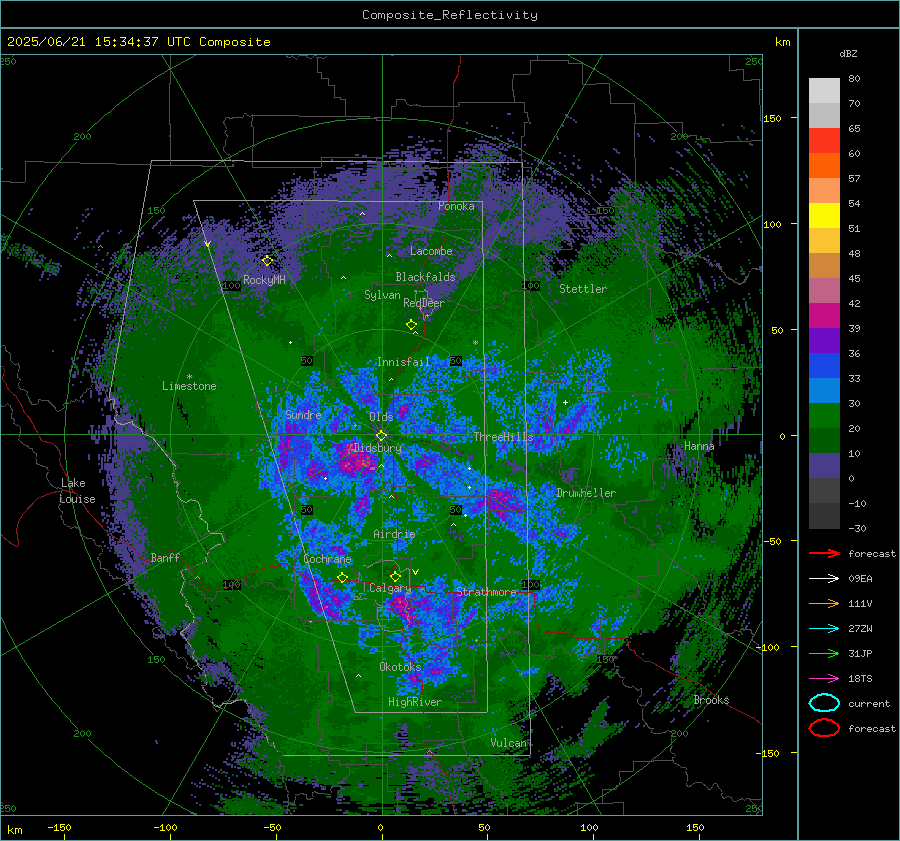The width and height of the screenshot is (900, 841).
Task: Click the cyan 27ZW arrow in legend
Action: pyautogui.click(x=824, y=629)
